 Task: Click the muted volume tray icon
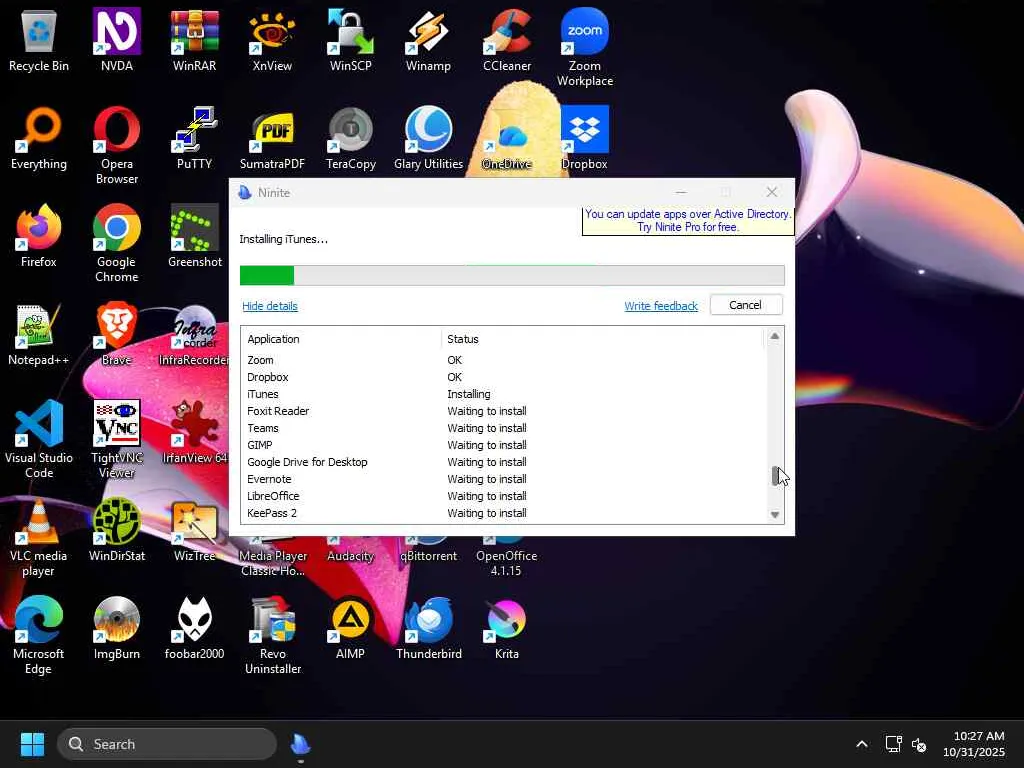point(919,744)
